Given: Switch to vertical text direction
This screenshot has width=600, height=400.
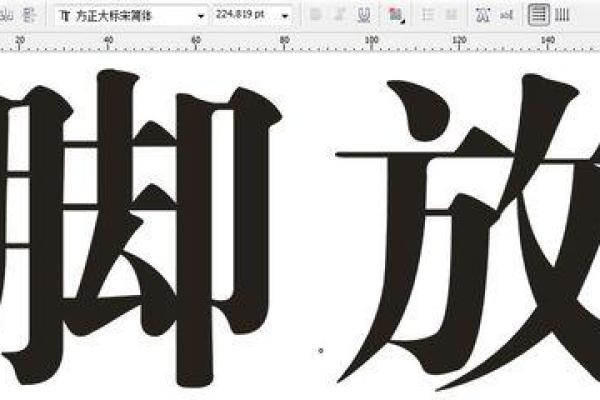Looking at the screenshot, I should click(x=562, y=15).
